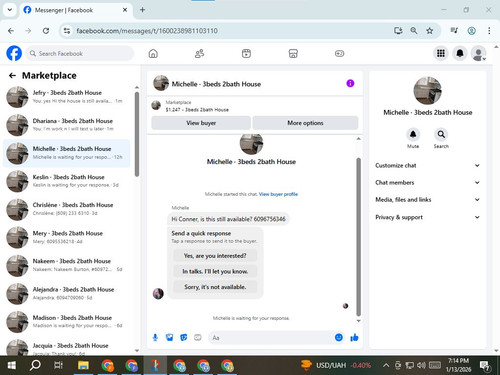This screenshot has width=500, height=375.
Task: Open the Marketplace storefront icon
Action: click(x=293, y=53)
